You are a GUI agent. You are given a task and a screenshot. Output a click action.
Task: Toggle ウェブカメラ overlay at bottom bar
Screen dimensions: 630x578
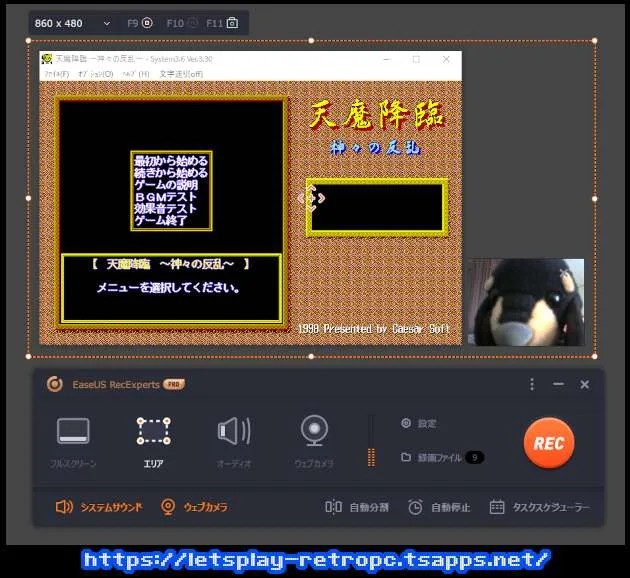point(194,507)
